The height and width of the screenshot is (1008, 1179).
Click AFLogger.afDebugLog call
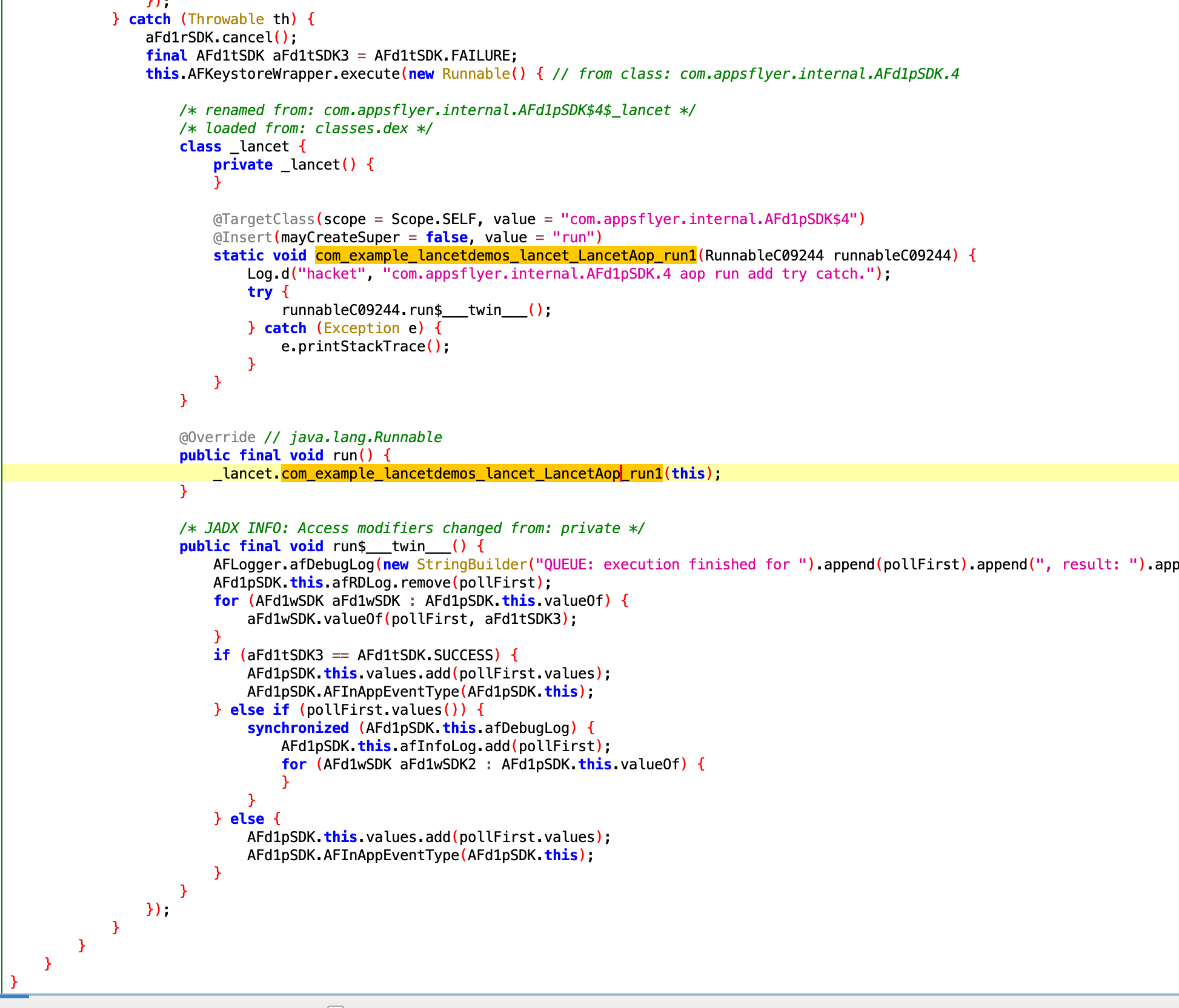(x=293, y=565)
